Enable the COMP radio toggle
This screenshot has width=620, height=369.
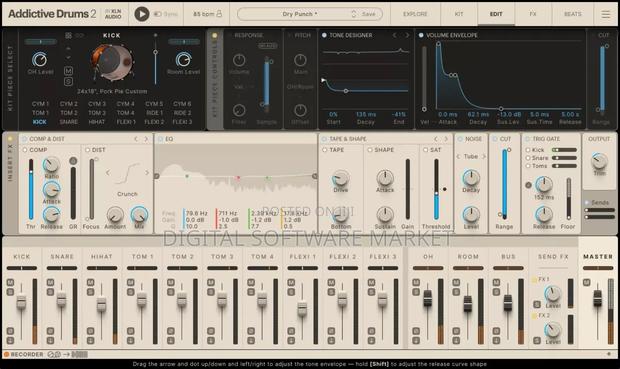click(25, 150)
